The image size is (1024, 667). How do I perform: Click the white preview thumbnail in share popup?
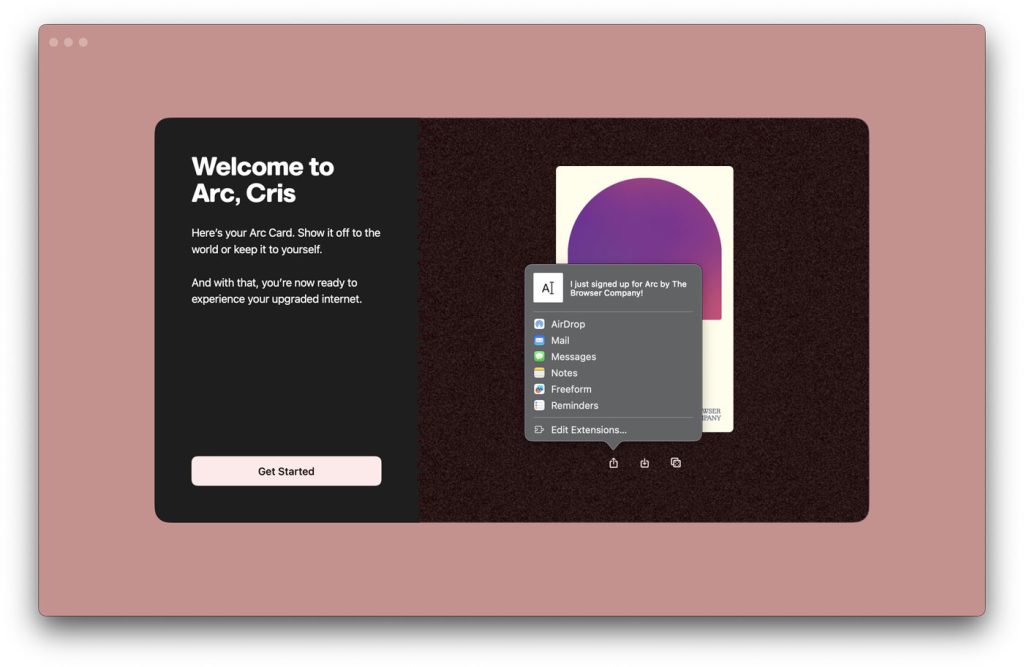[x=548, y=288]
